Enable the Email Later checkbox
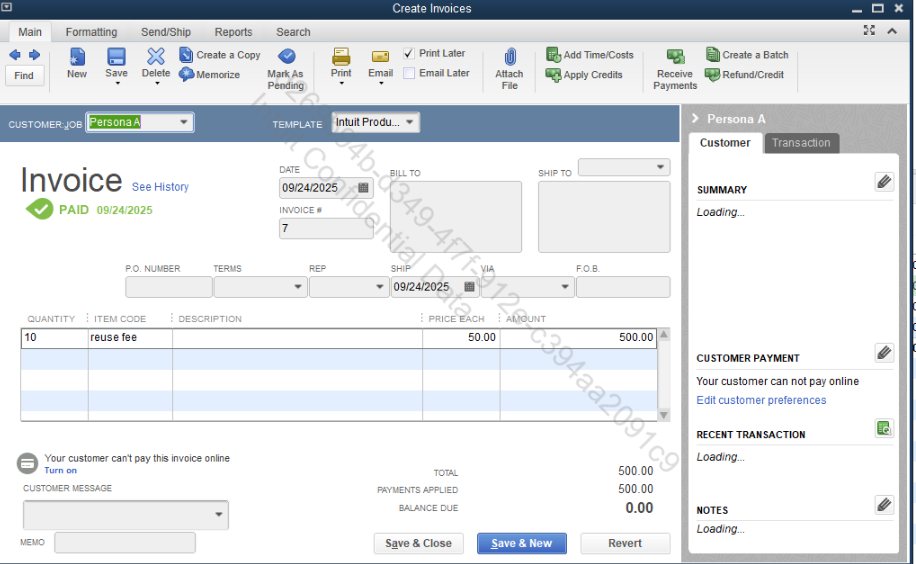 click(x=409, y=73)
